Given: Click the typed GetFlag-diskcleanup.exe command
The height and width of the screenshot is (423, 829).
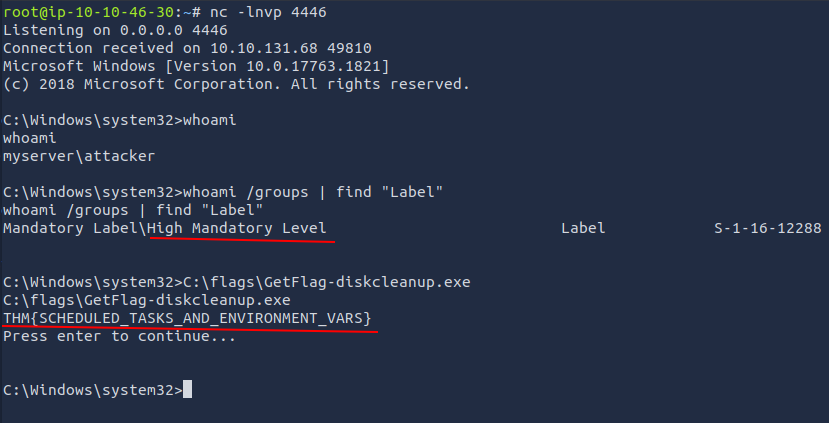Looking at the screenshot, I should point(327,282).
